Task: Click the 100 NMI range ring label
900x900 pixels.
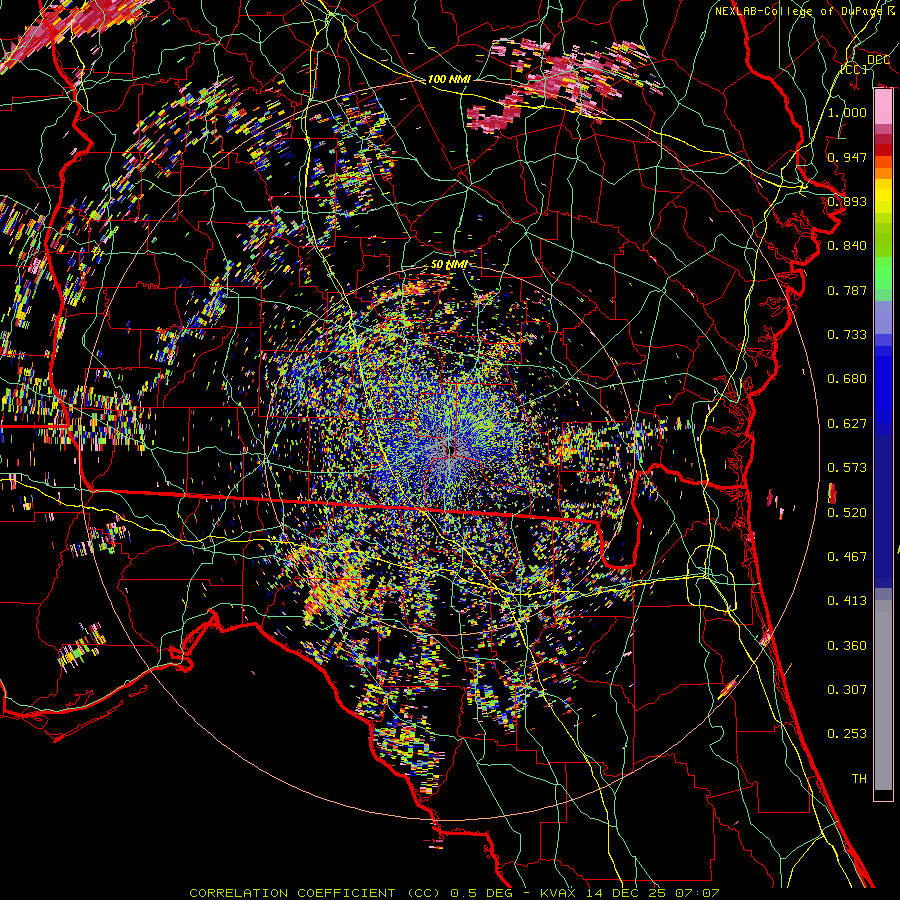Action: tap(449, 79)
